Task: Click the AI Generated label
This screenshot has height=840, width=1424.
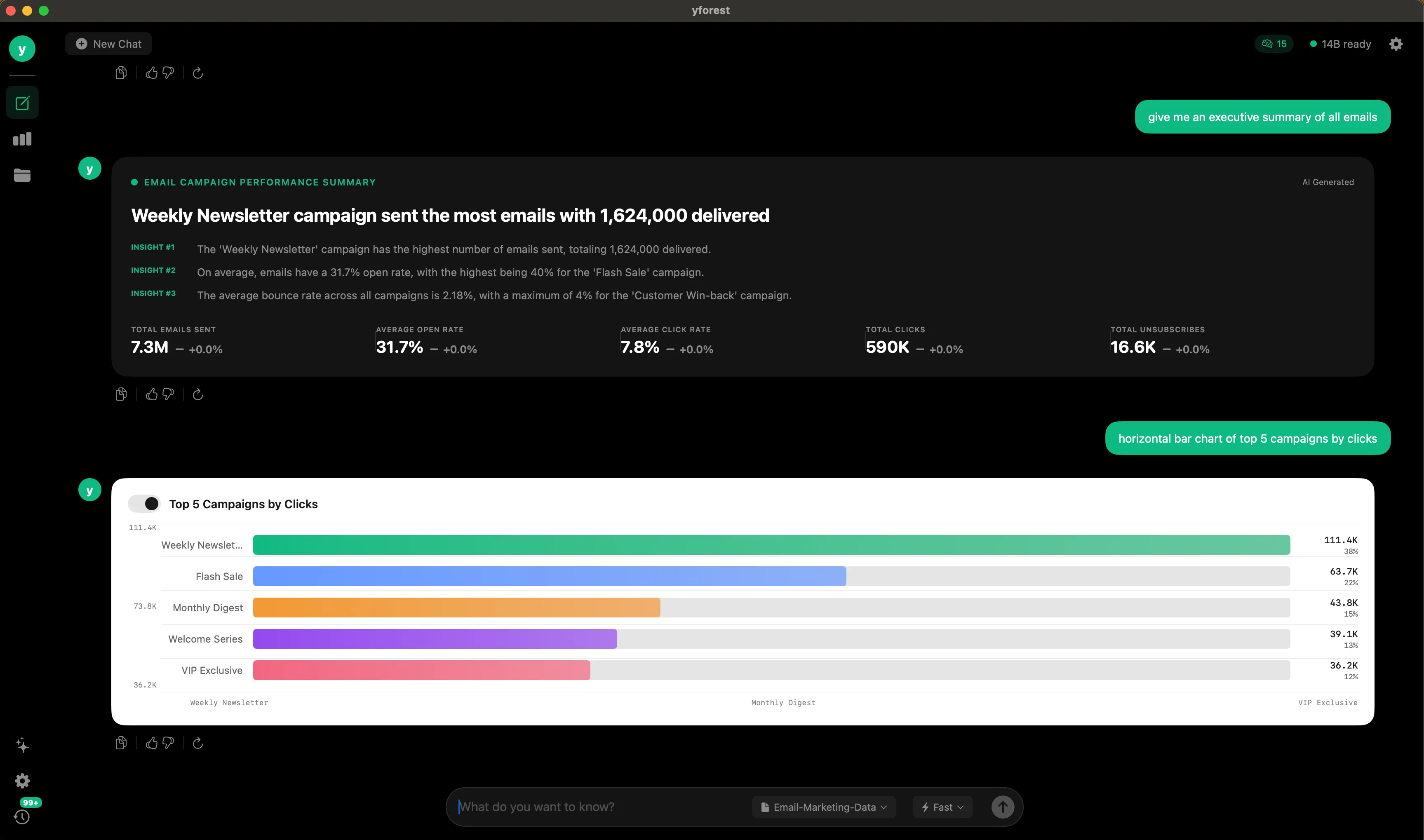Action: [x=1328, y=182]
